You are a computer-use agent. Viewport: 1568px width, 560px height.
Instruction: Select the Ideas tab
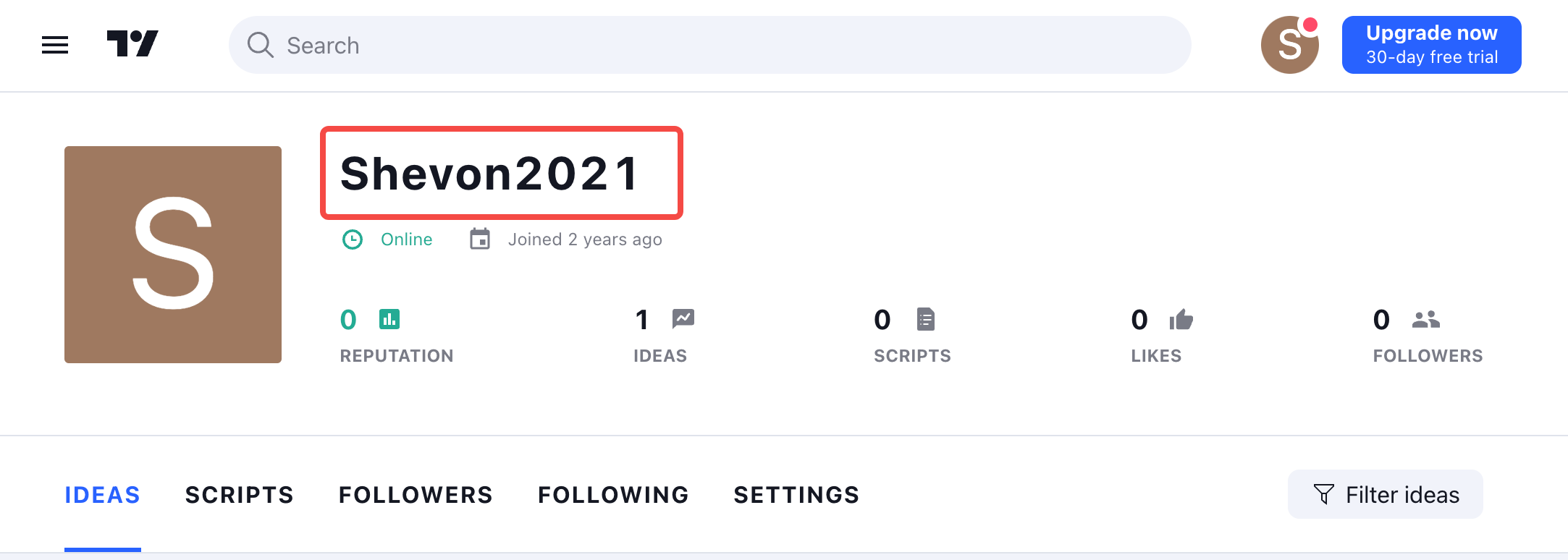pyautogui.click(x=102, y=495)
